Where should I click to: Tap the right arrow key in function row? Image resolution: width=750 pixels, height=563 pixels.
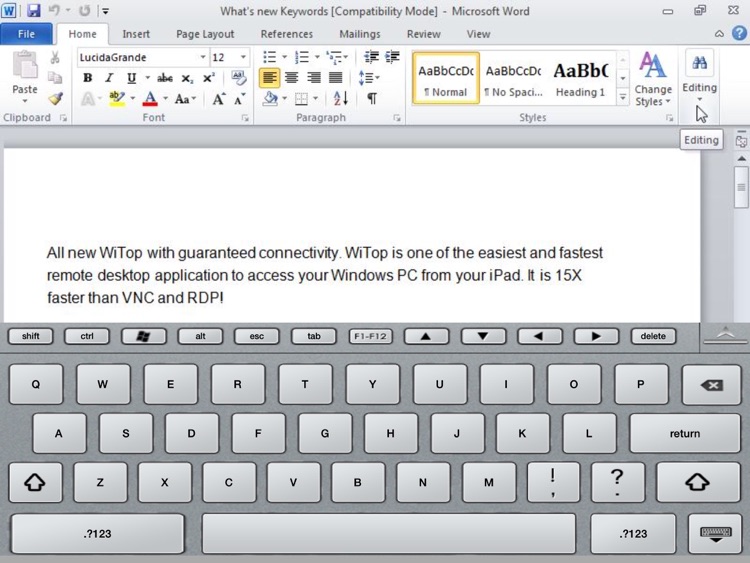[596, 336]
